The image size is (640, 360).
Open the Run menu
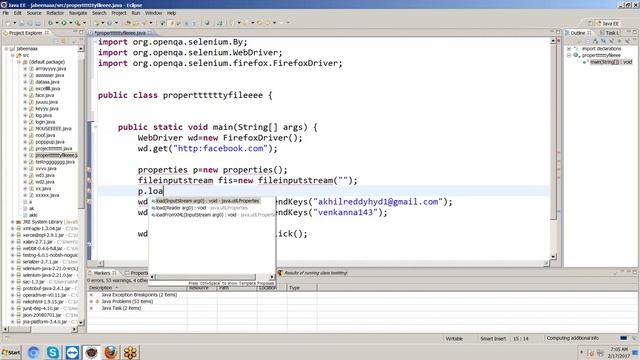pos(136,13)
